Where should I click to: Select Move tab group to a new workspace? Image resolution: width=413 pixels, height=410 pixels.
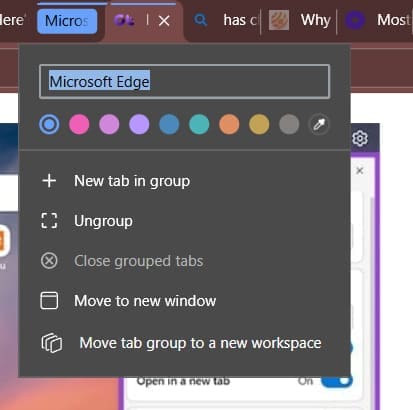point(184,343)
